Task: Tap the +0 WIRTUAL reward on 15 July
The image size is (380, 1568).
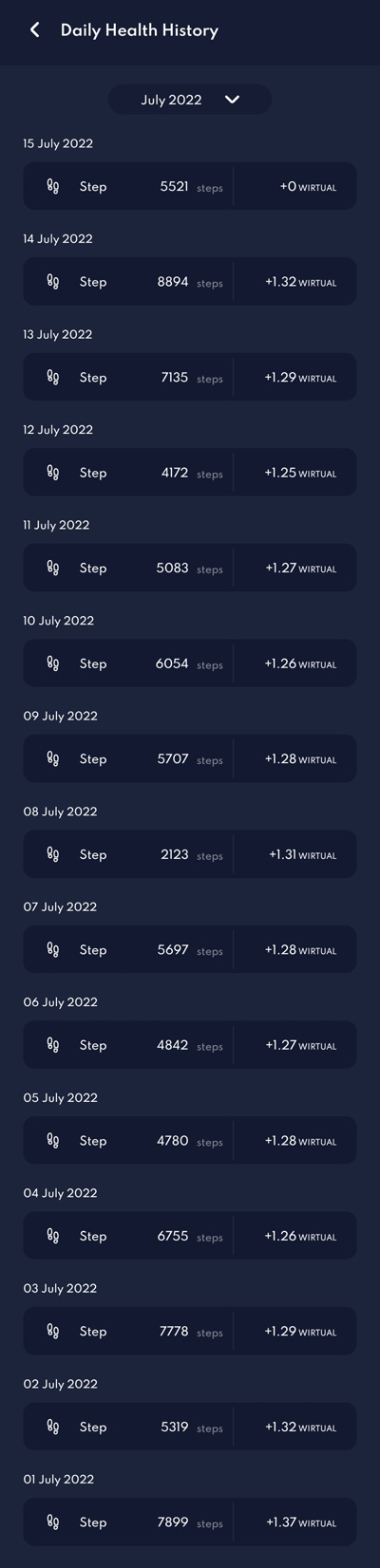Action: (x=308, y=187)
